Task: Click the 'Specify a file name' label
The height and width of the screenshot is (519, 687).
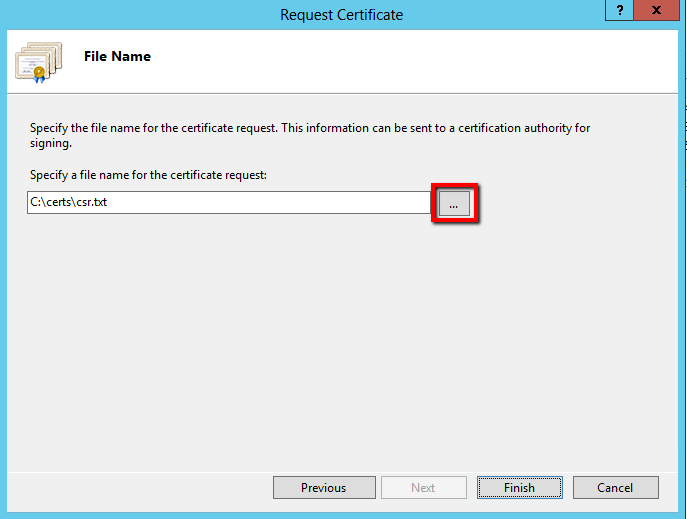Action: (x=147, y=176)
